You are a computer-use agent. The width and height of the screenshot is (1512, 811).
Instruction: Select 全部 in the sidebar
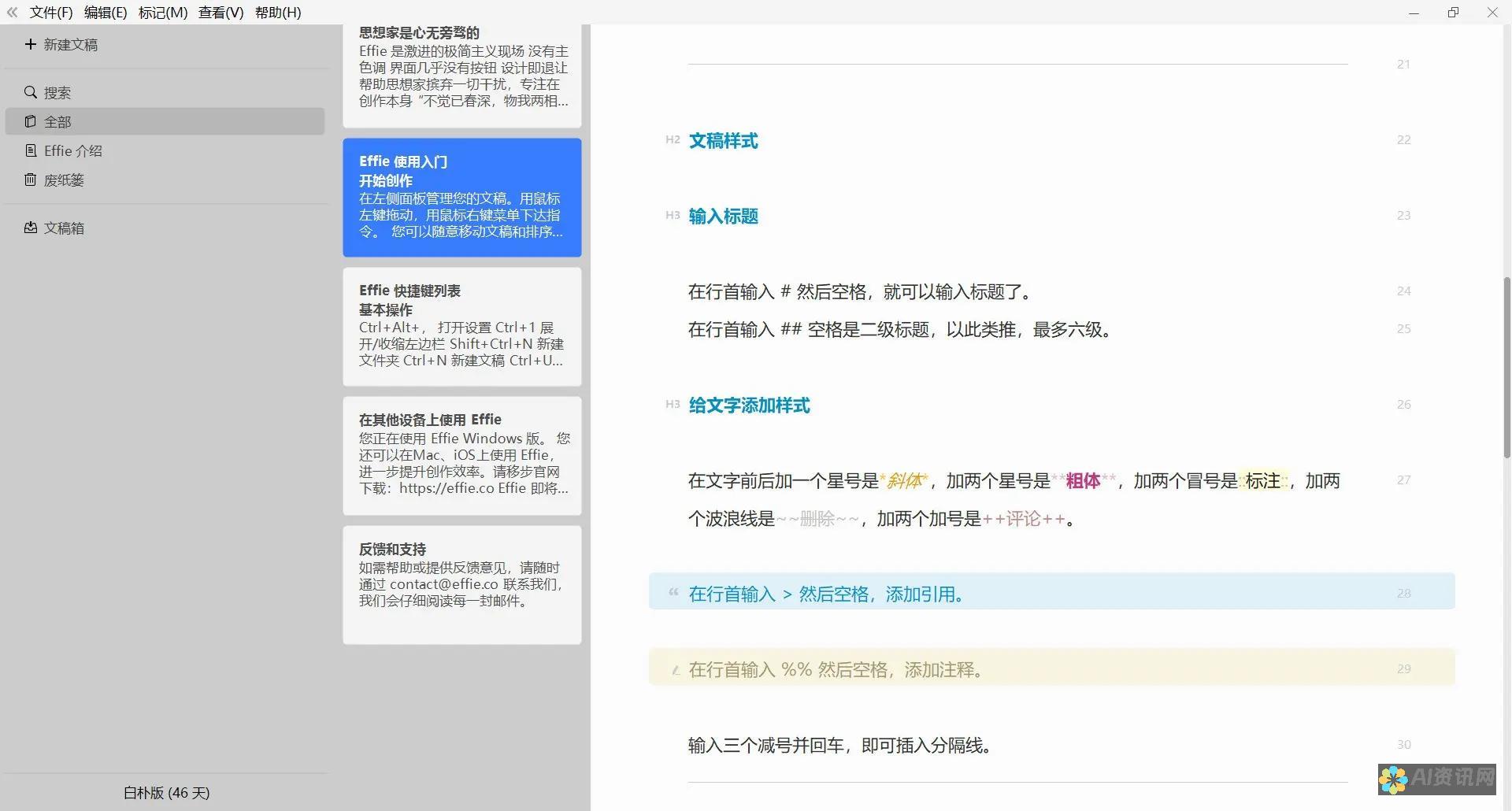(165, 121)
